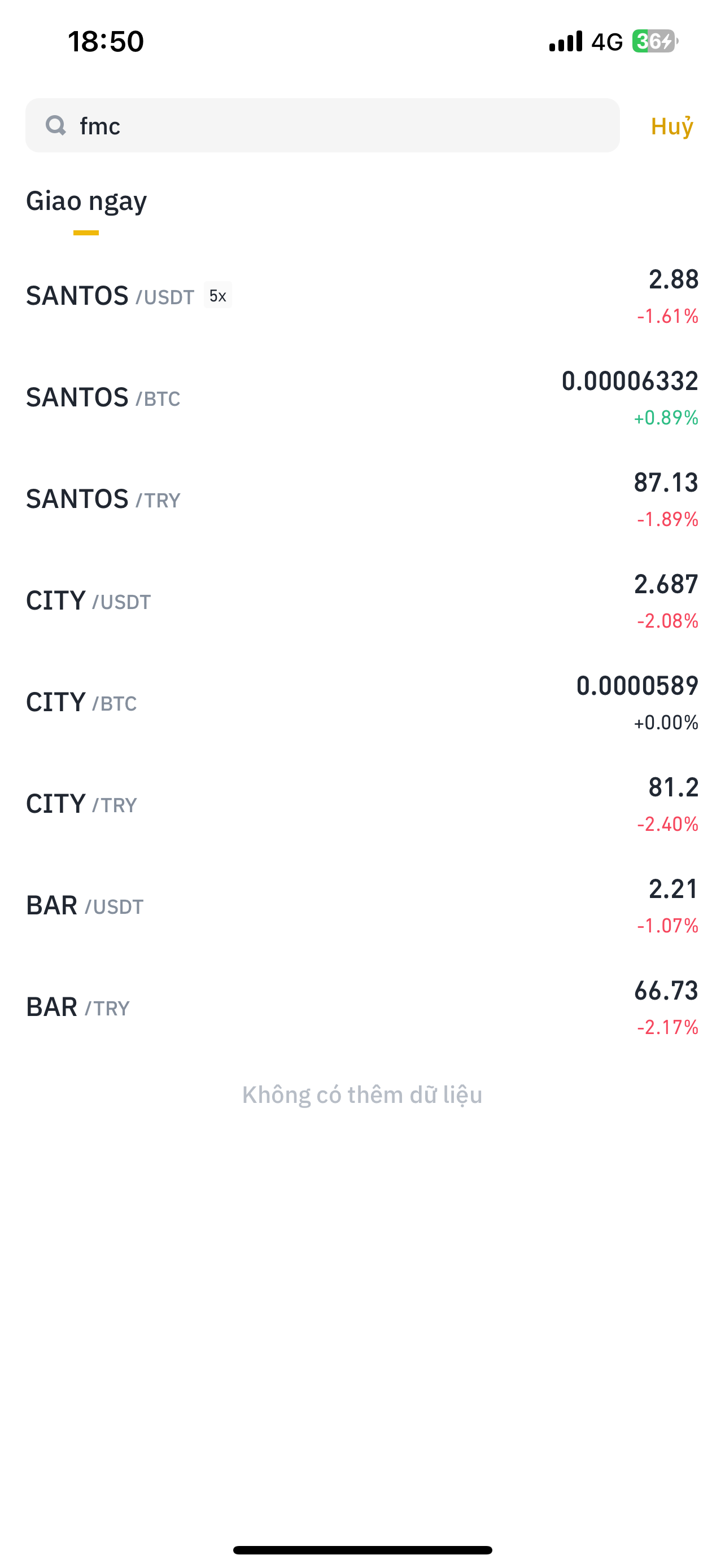This screenshot has width=725, height=1568.
Task: Open the CITY/BTC pair row
Action: [x=362, y=703]
